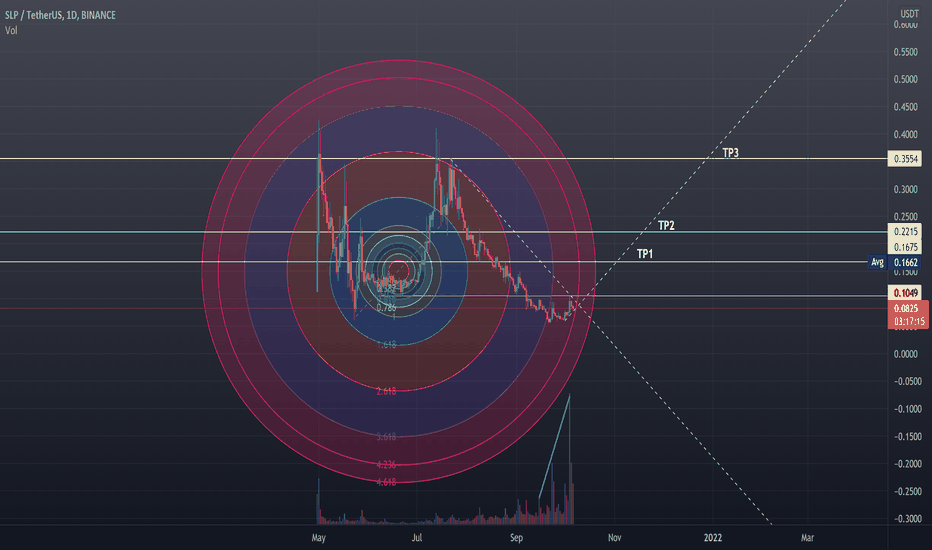The height and width of the screenshot is (550, 932).
Task: Click the 0.3000 price axis tick
Action: (906, 189)
